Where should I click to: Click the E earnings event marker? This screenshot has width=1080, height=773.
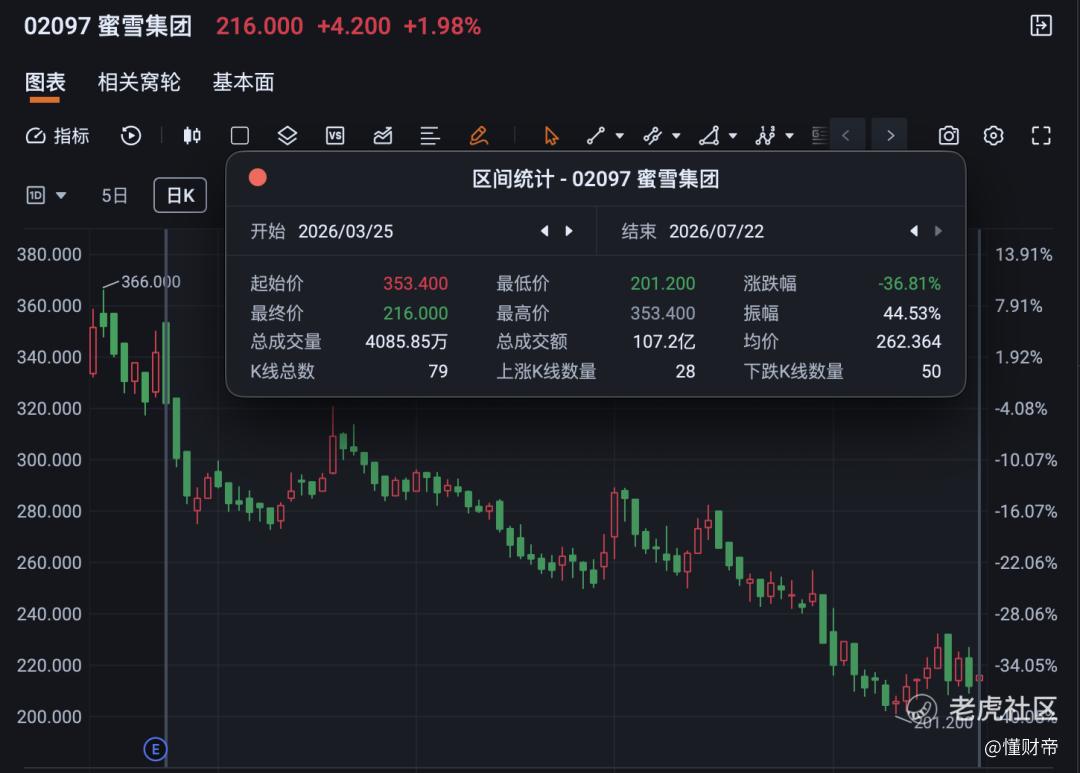coord(155,749)
